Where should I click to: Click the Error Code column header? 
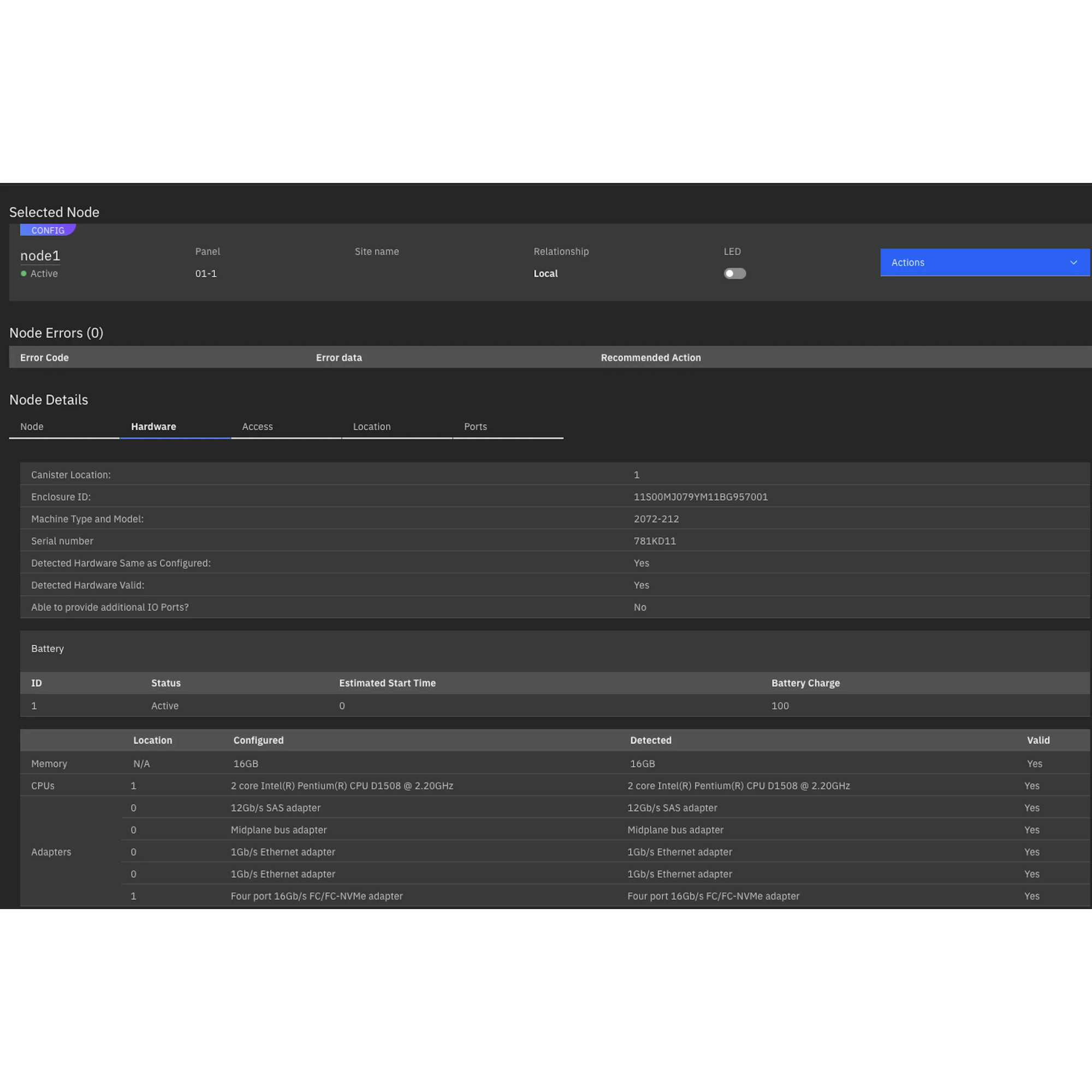point(45,358)
